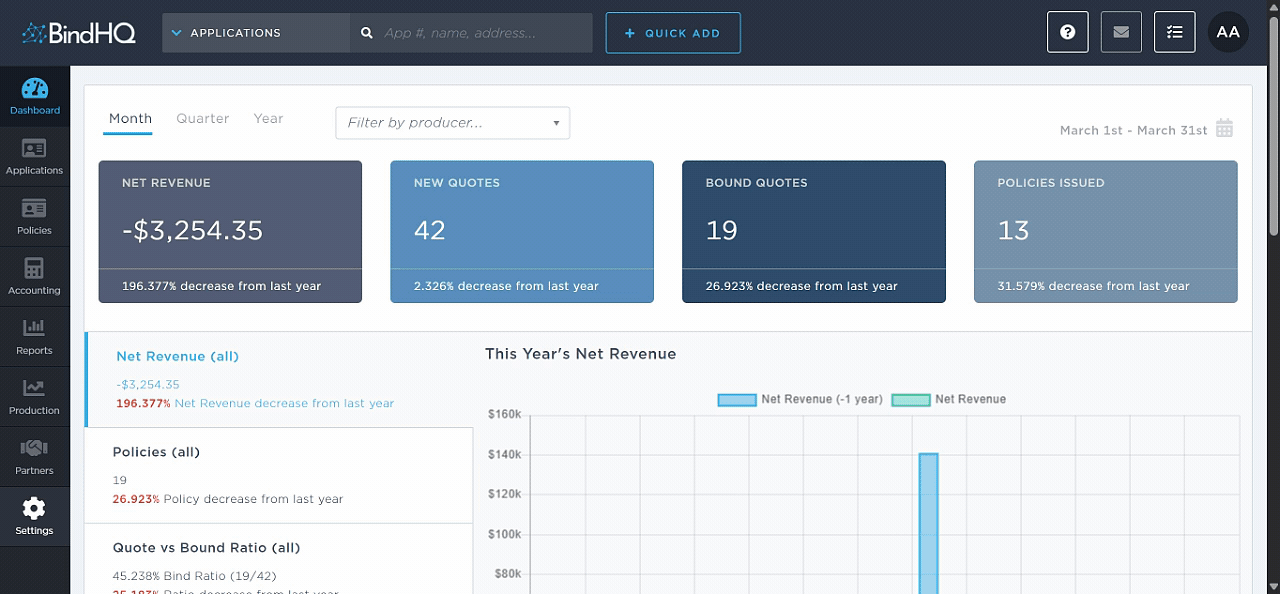Click the "196.377% decrease from last year" card text
Image resolution: width=1280 pixels, height=594 pixels.
click(x=222, y=286)
